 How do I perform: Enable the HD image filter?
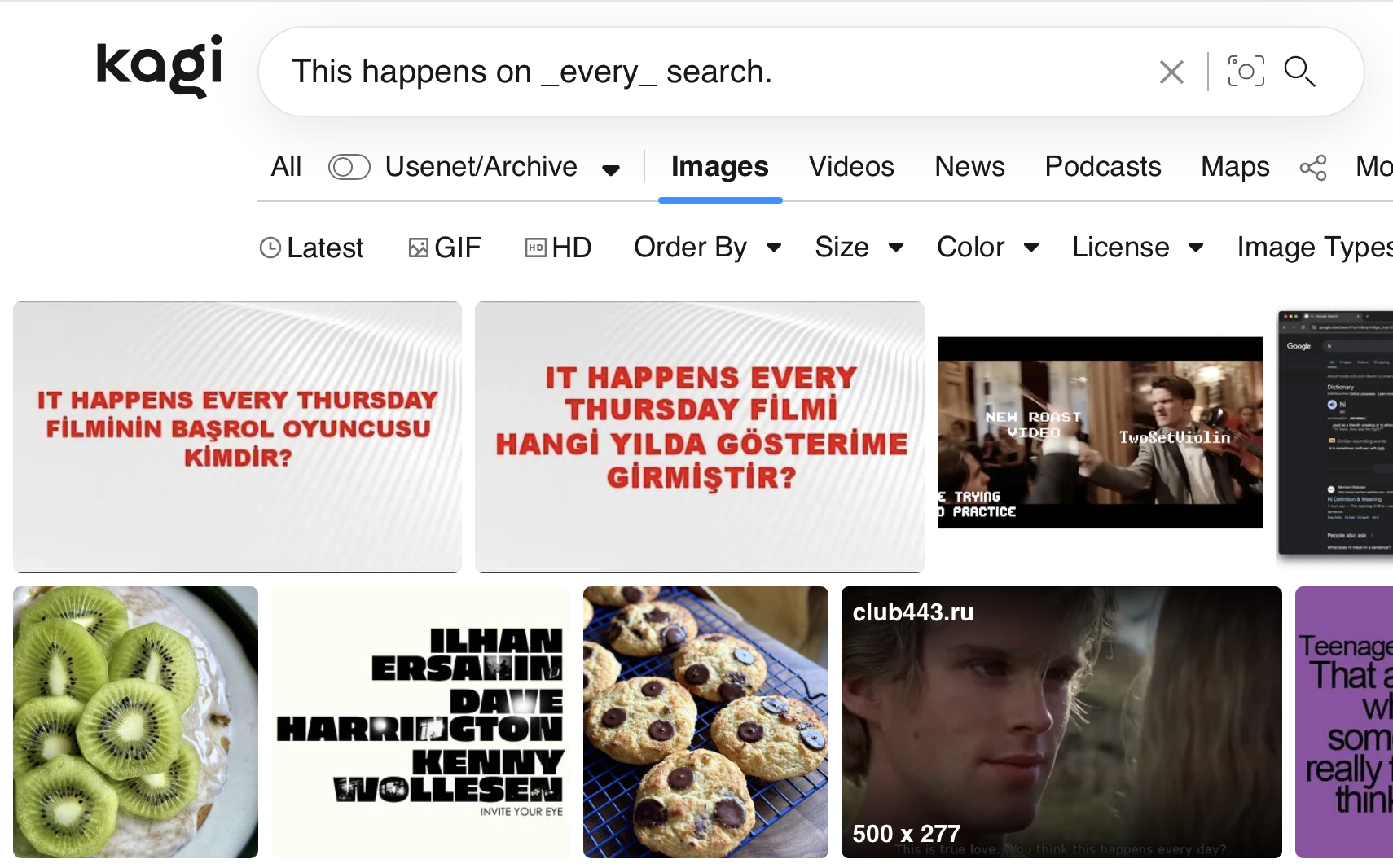click(x=558, y=248)
